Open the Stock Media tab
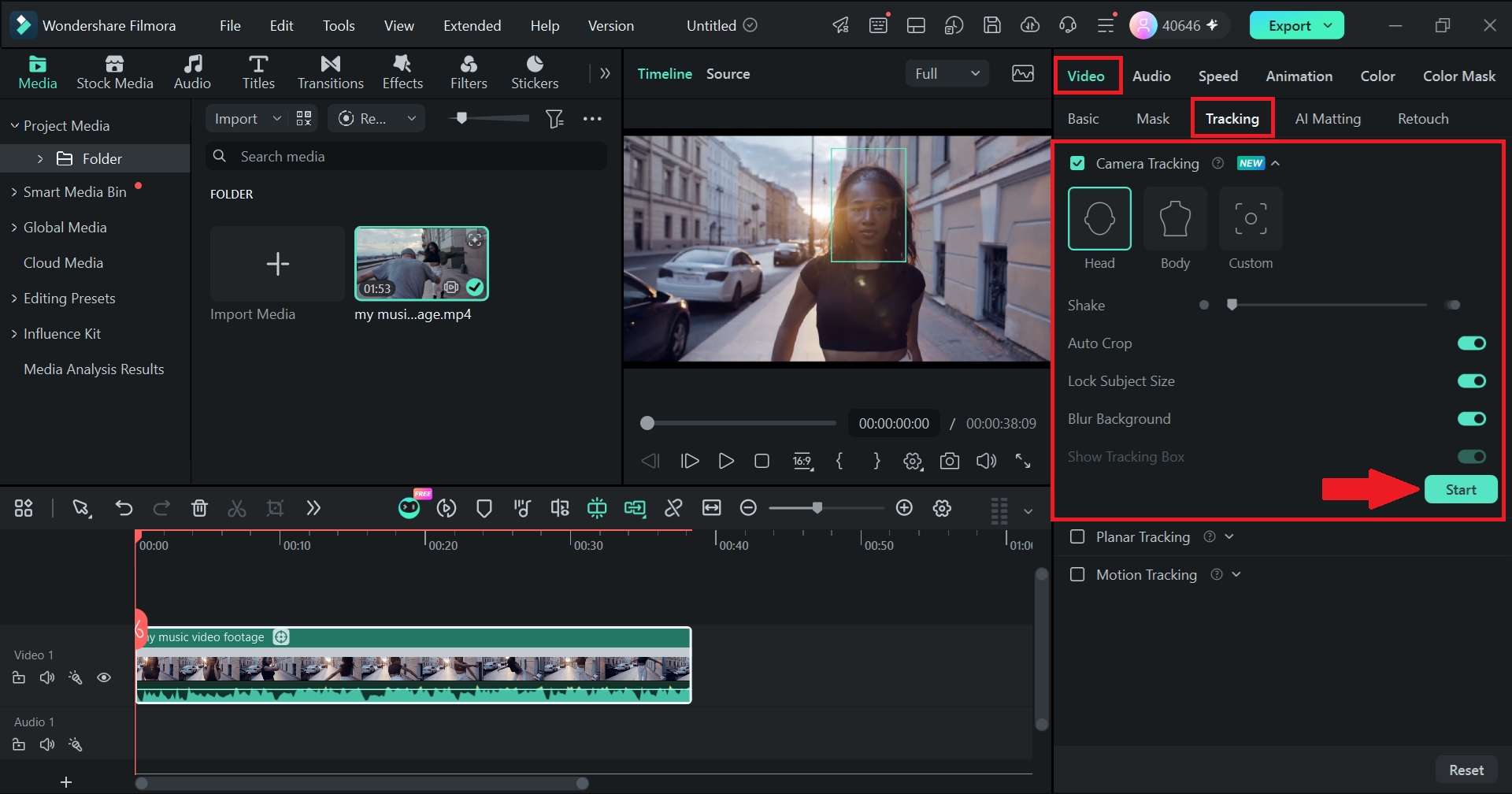Viewport: 1512px width, 794px height. pyautogui.click(x=114, y=72)
